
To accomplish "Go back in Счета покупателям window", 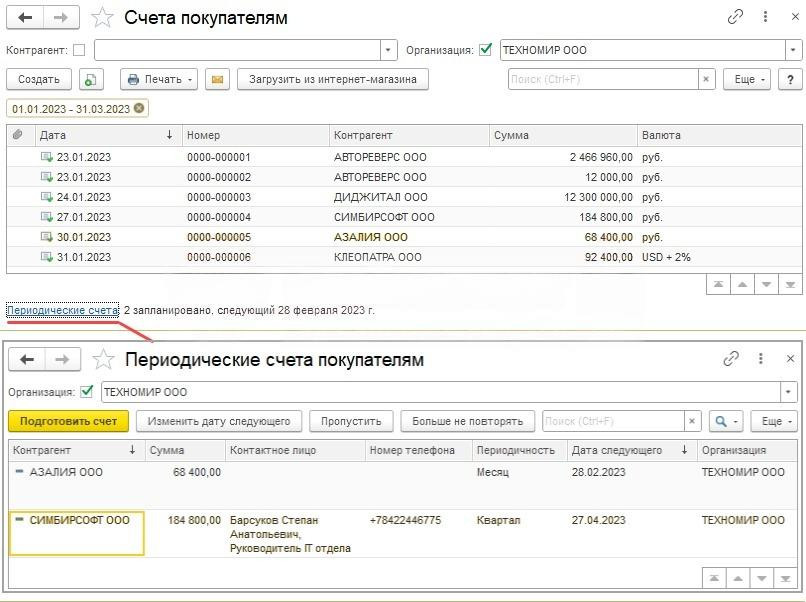I will (x=25, y=17).
